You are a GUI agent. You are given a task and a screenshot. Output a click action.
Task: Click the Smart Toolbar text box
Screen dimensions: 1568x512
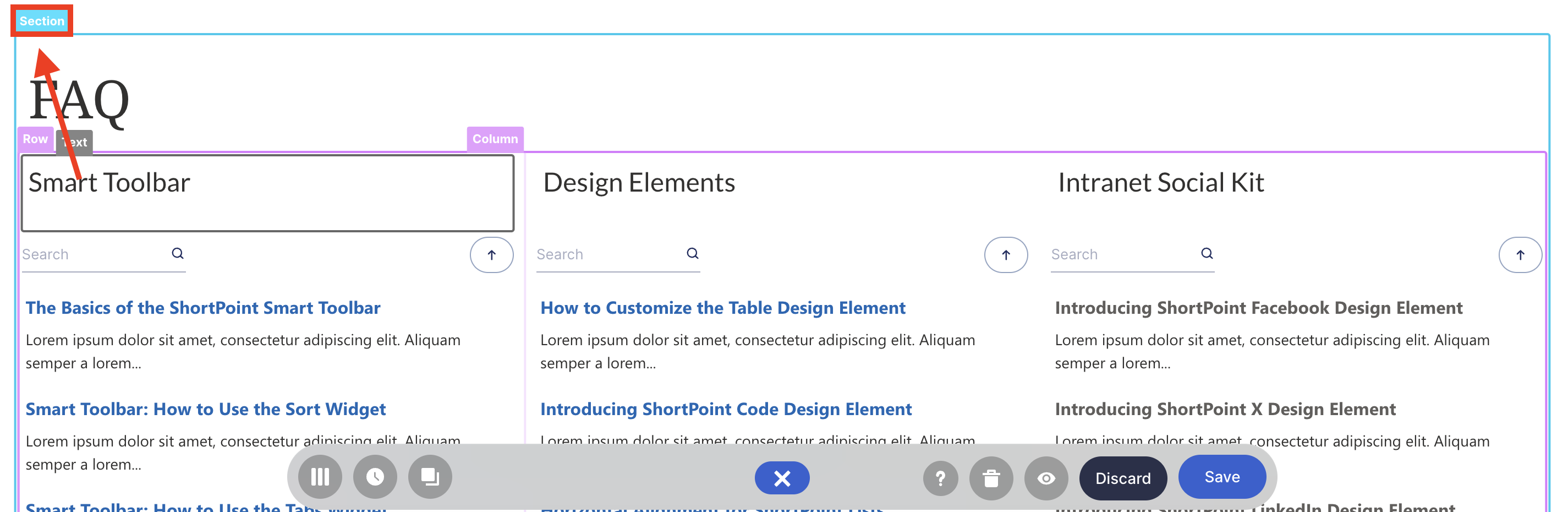pos(268,193)
